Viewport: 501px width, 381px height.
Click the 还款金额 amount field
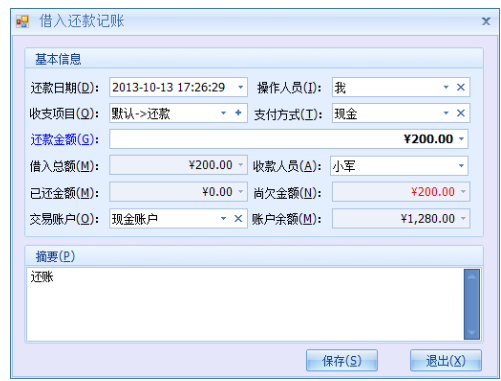(x=289, y=139)
